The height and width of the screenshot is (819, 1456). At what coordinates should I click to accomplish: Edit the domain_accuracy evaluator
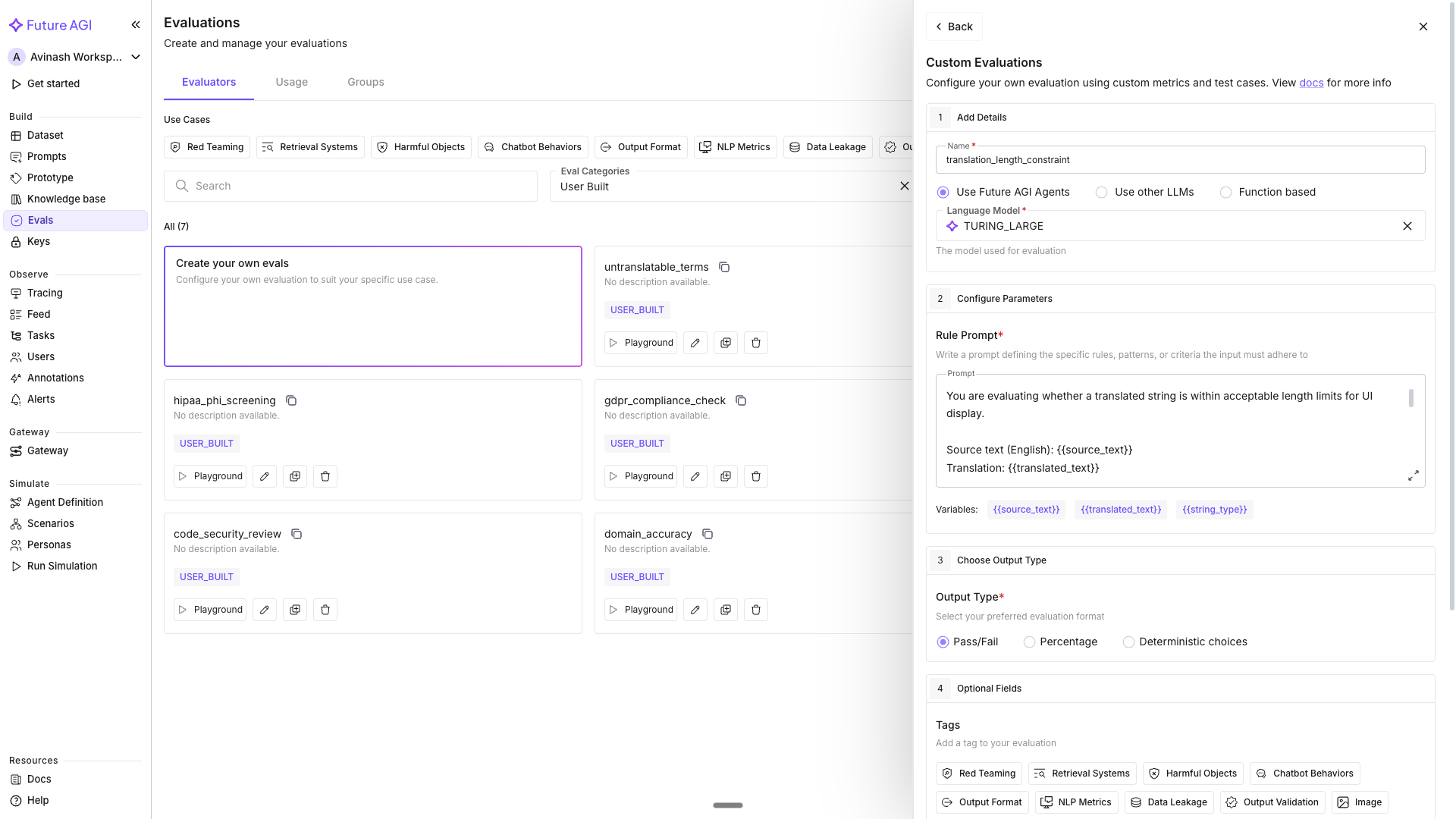pyautogui.click(x=695, y=610)
